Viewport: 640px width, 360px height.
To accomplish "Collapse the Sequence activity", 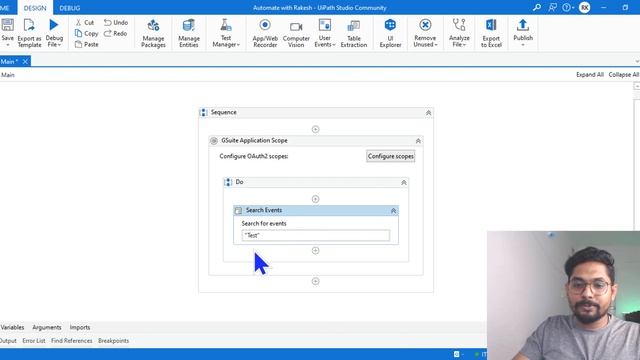I will [x=428, y=113].
